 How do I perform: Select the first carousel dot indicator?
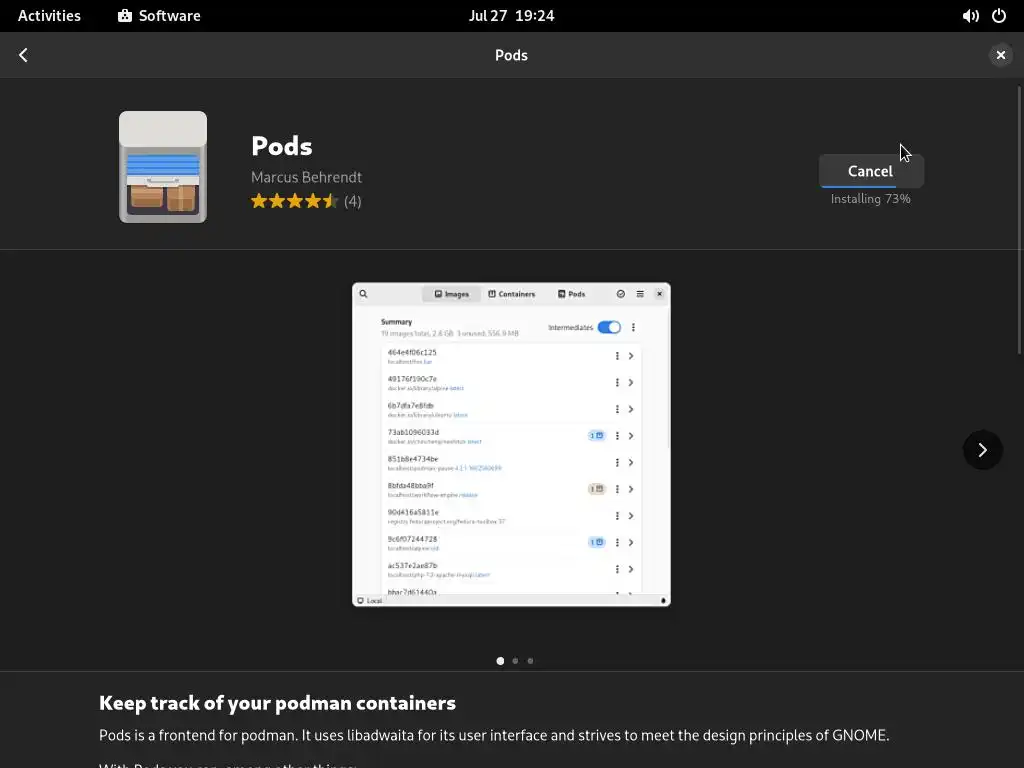[500, 661]
